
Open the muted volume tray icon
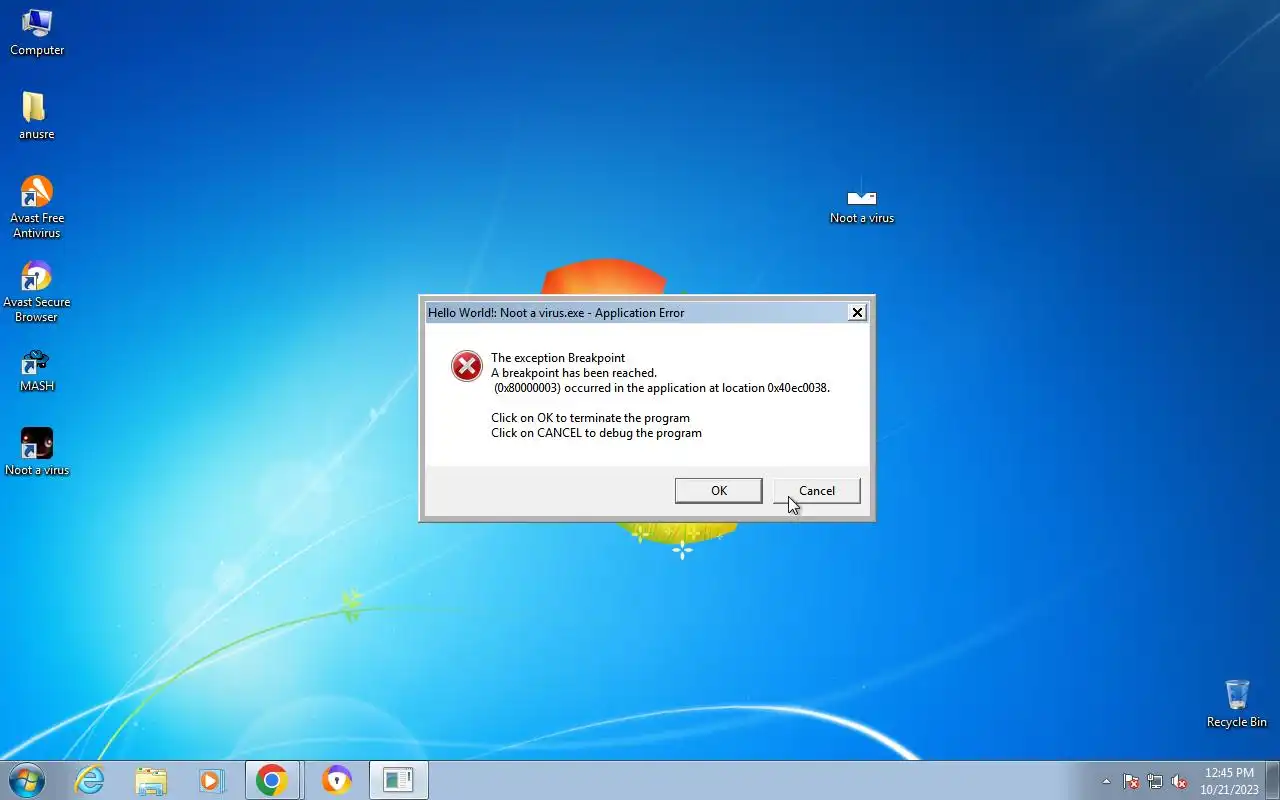point(1179,781)
